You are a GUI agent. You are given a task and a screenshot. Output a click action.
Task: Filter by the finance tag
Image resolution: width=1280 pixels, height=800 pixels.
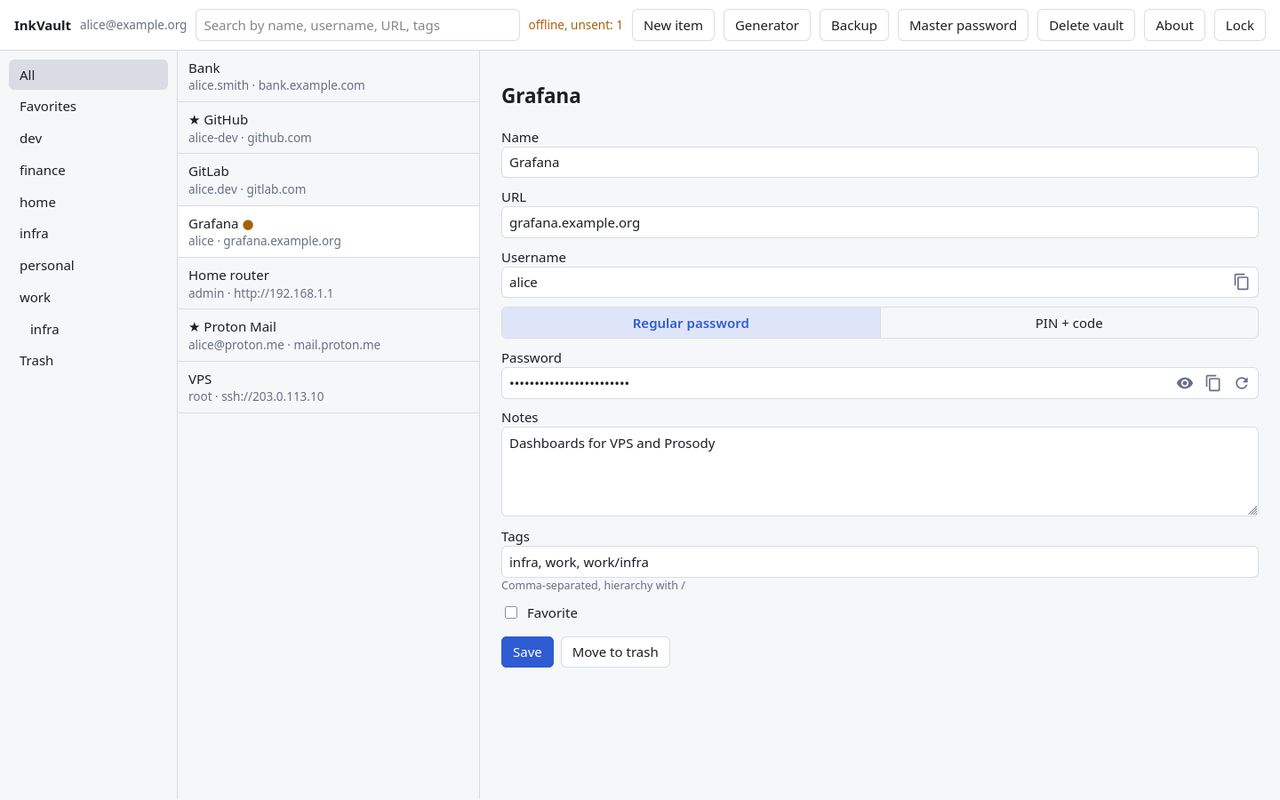click(88, 170)
